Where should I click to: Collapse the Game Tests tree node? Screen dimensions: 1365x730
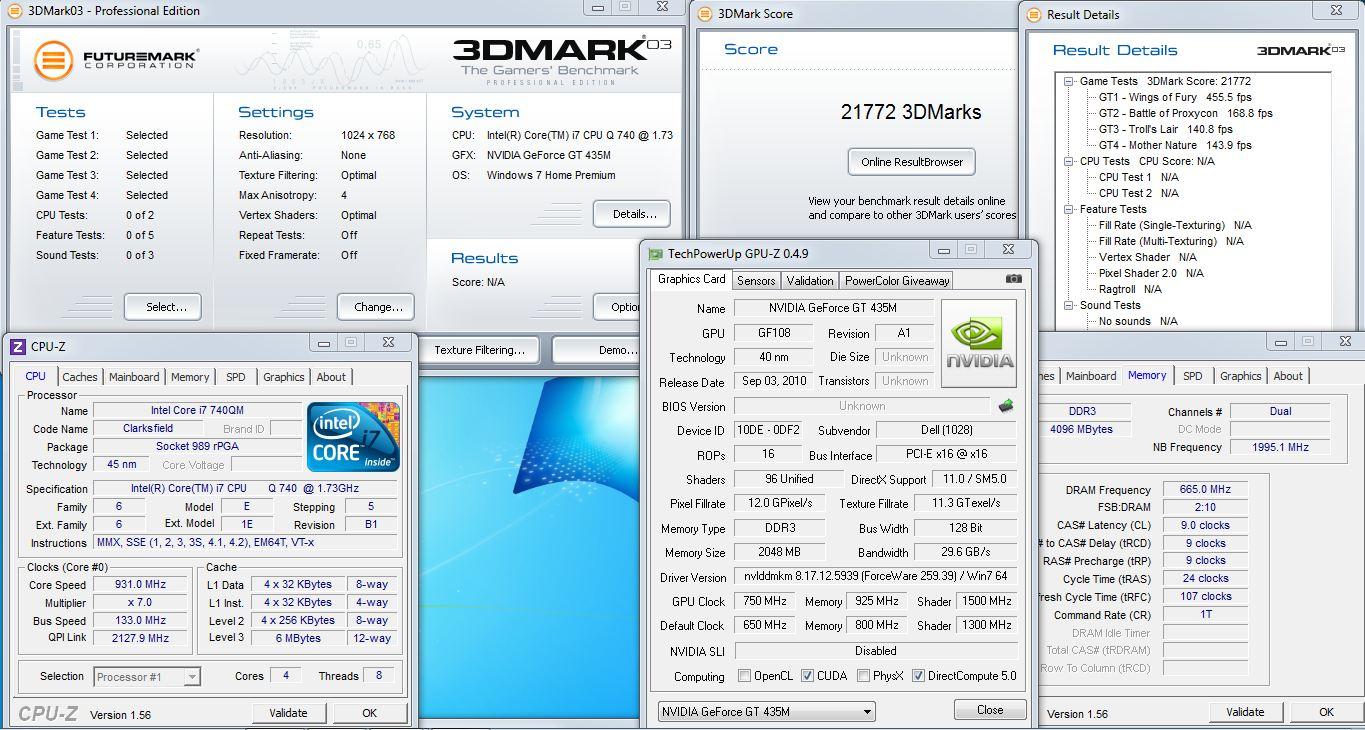click(1069, 81)
